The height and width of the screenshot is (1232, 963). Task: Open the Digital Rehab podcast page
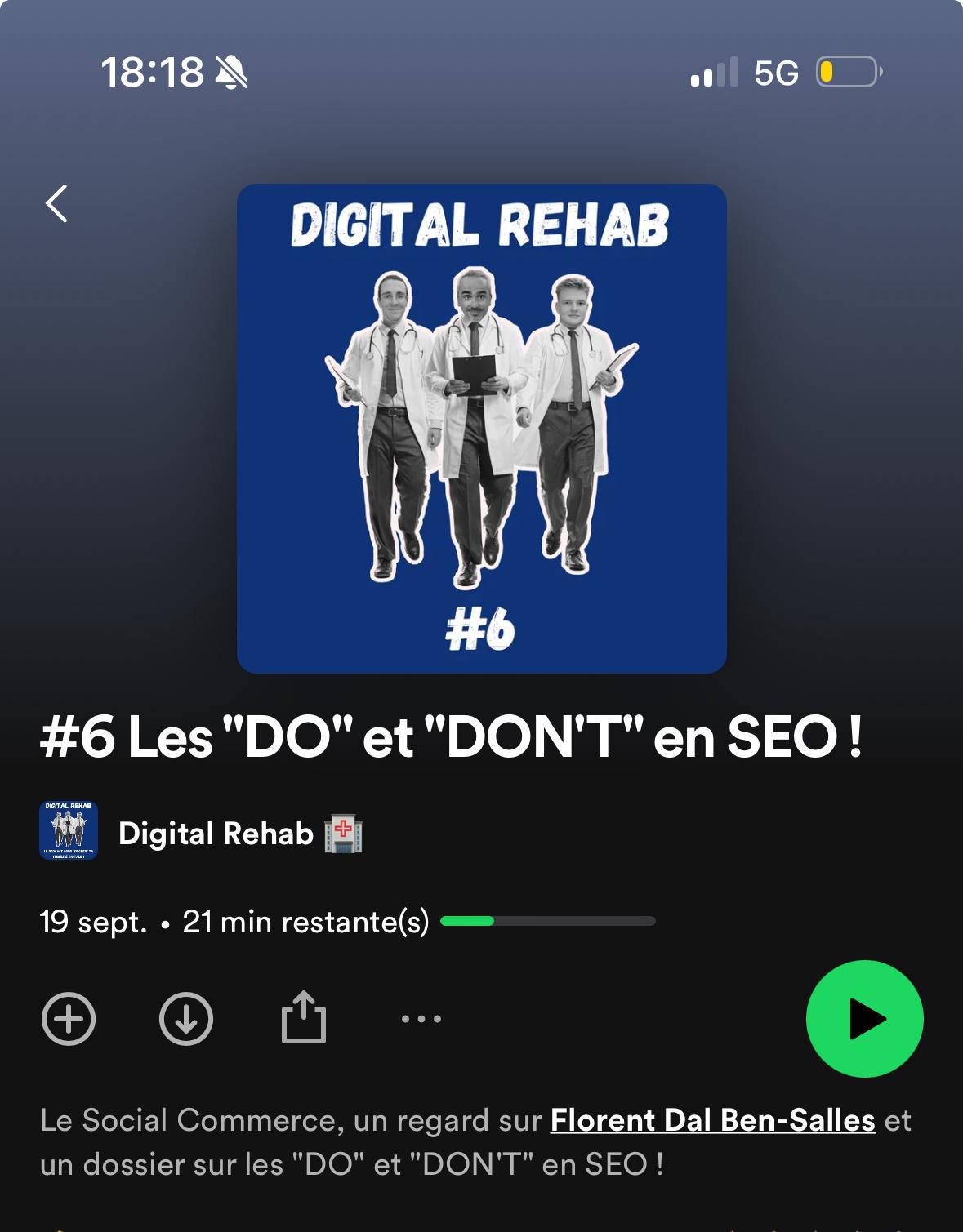(x=216, y=834)
